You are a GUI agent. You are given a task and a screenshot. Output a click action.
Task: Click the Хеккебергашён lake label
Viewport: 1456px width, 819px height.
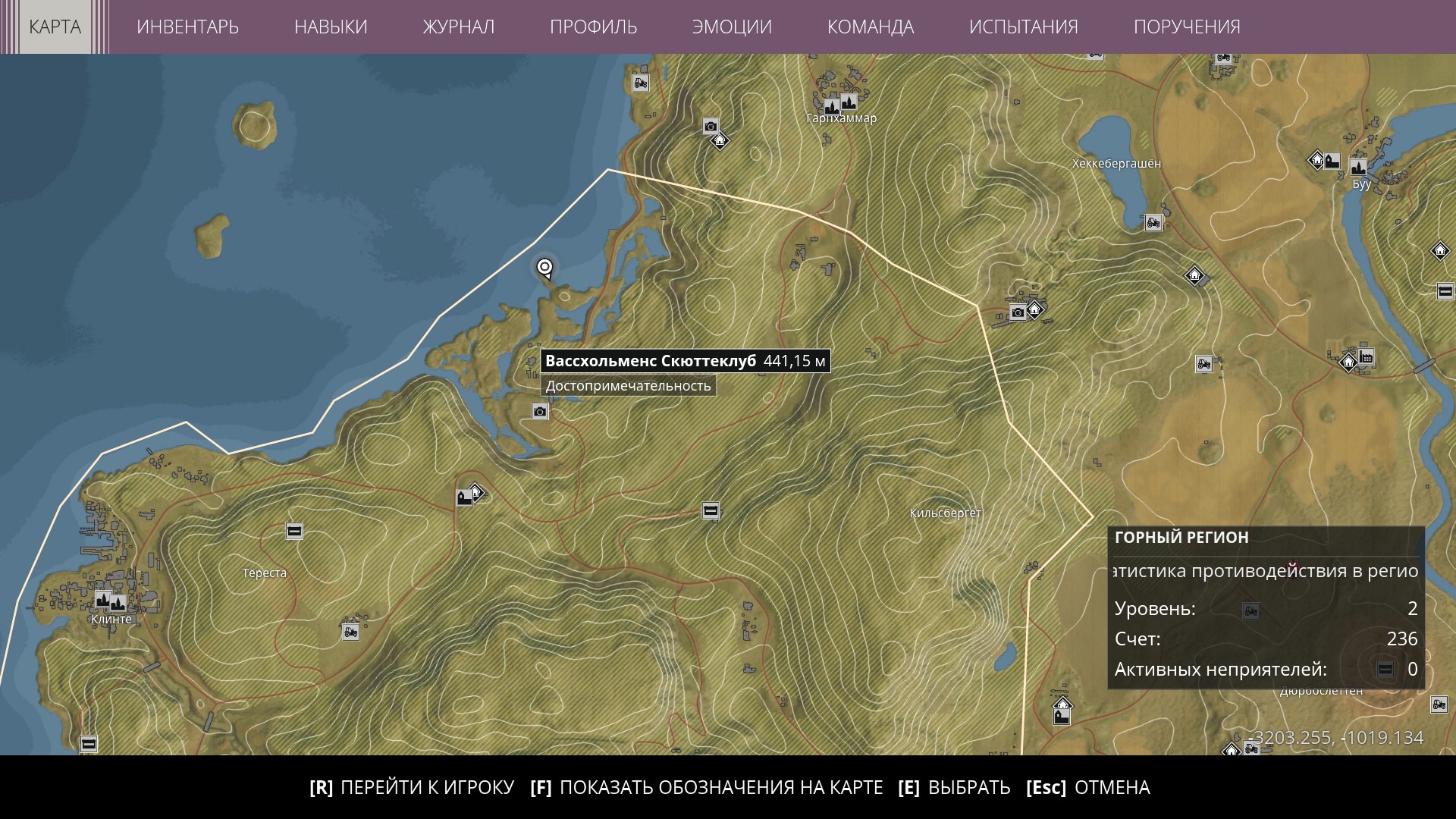[1116, 164]
